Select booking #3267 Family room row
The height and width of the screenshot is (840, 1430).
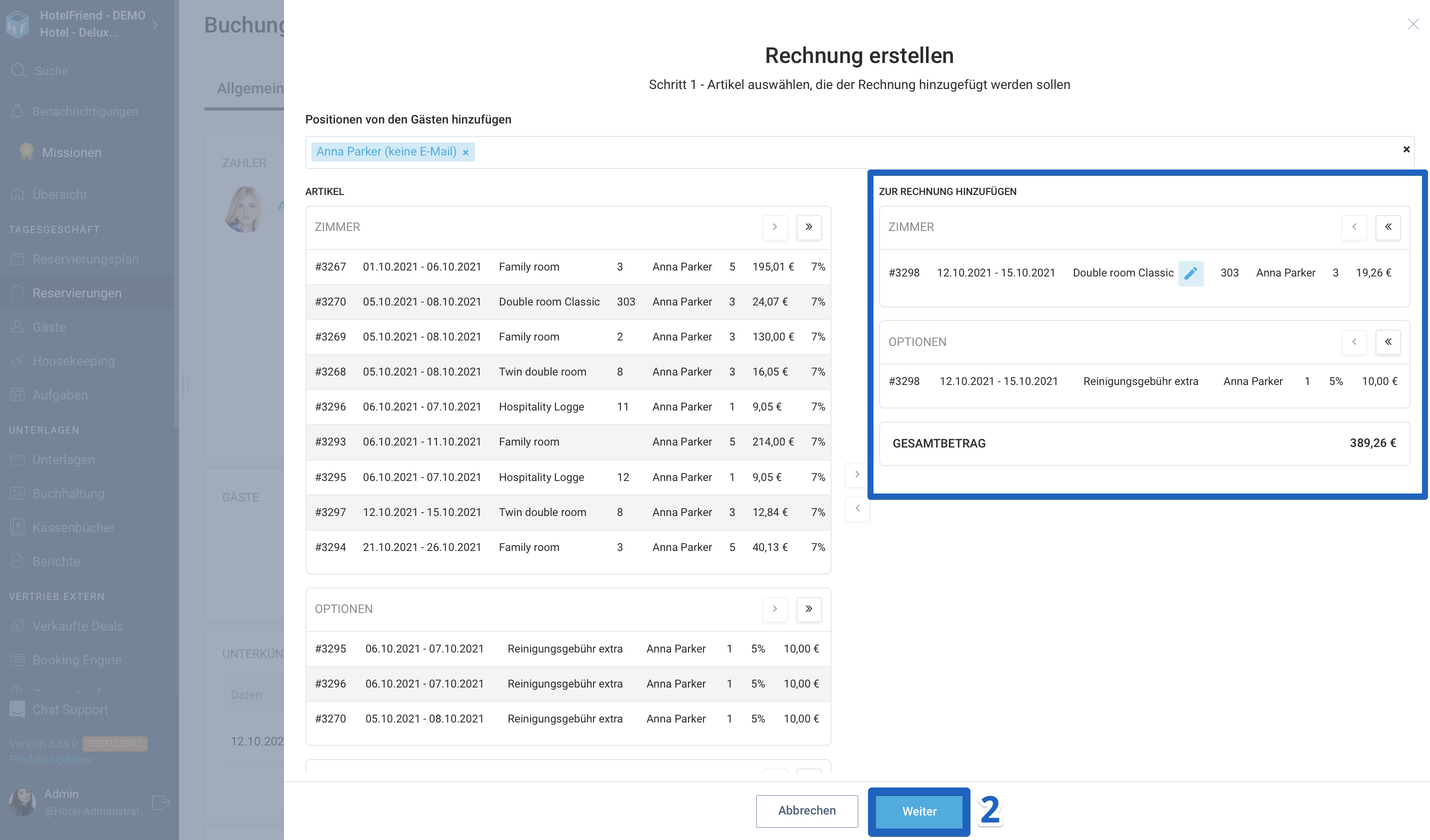pos(567,267)
